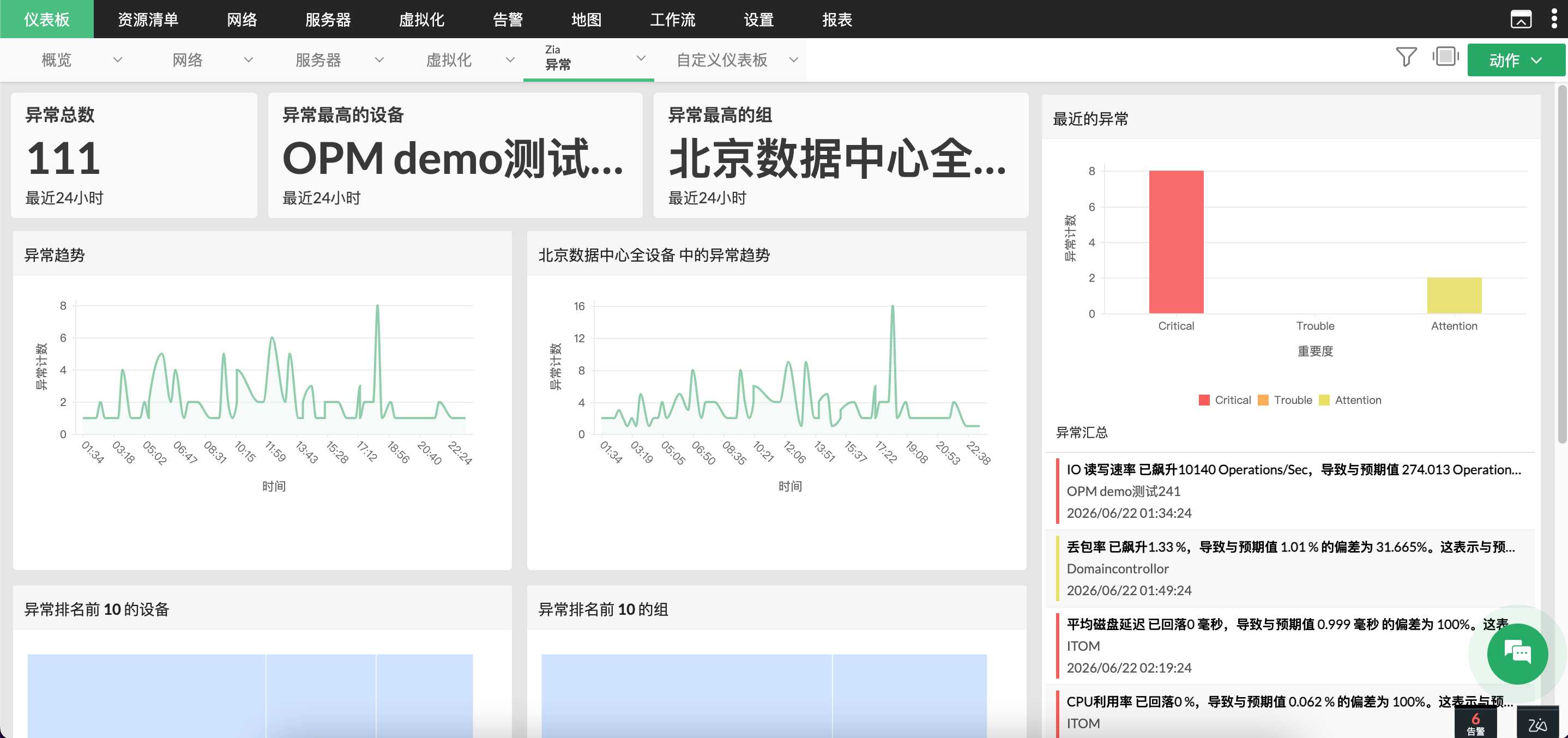The height and width of the screenshot is (738, 1568).
Task: Click the 异常趋势 chart peak near 17:12
Action: (377, 305)
